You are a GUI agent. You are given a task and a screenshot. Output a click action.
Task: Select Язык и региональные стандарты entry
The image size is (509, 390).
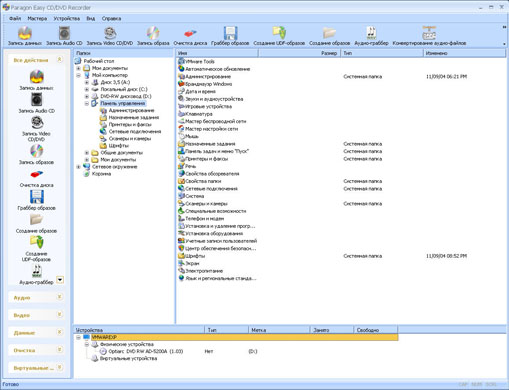point(217,278)
